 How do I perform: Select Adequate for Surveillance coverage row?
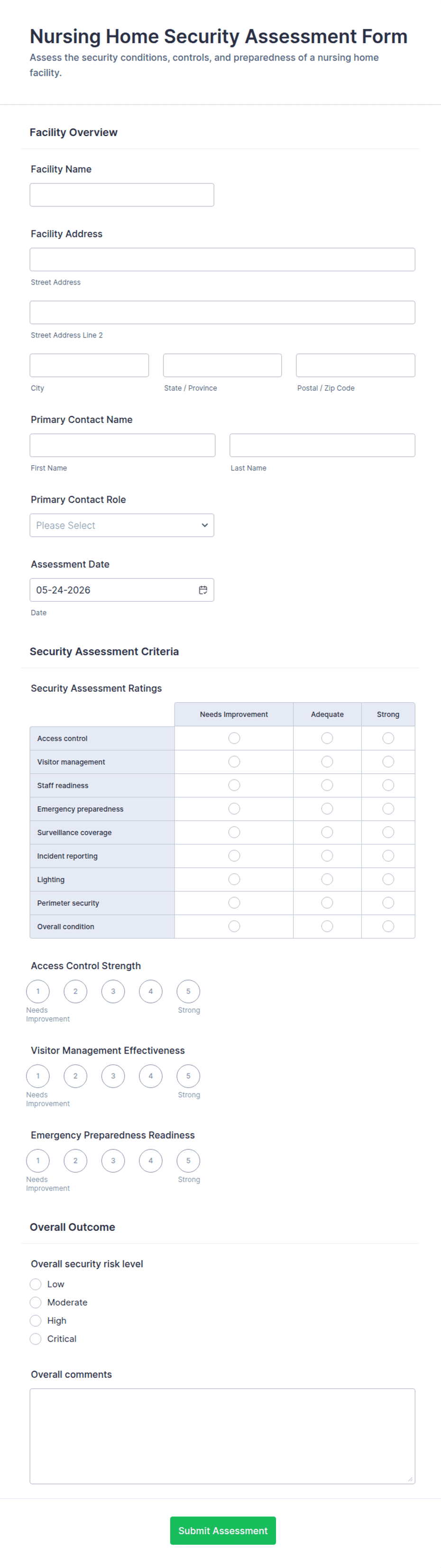click(x=327, y=833)
